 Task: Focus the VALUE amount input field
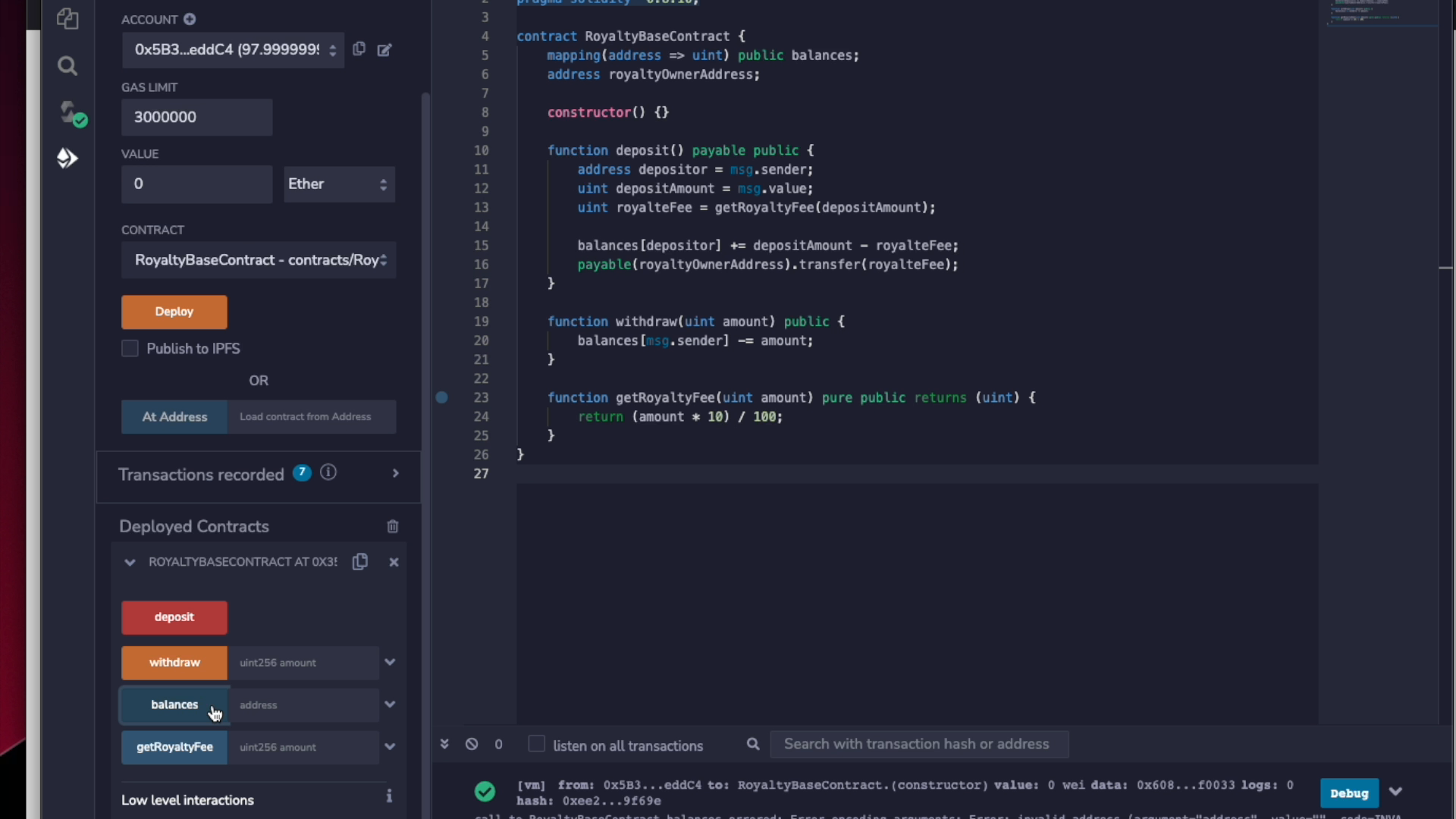[x=196, y=184]
